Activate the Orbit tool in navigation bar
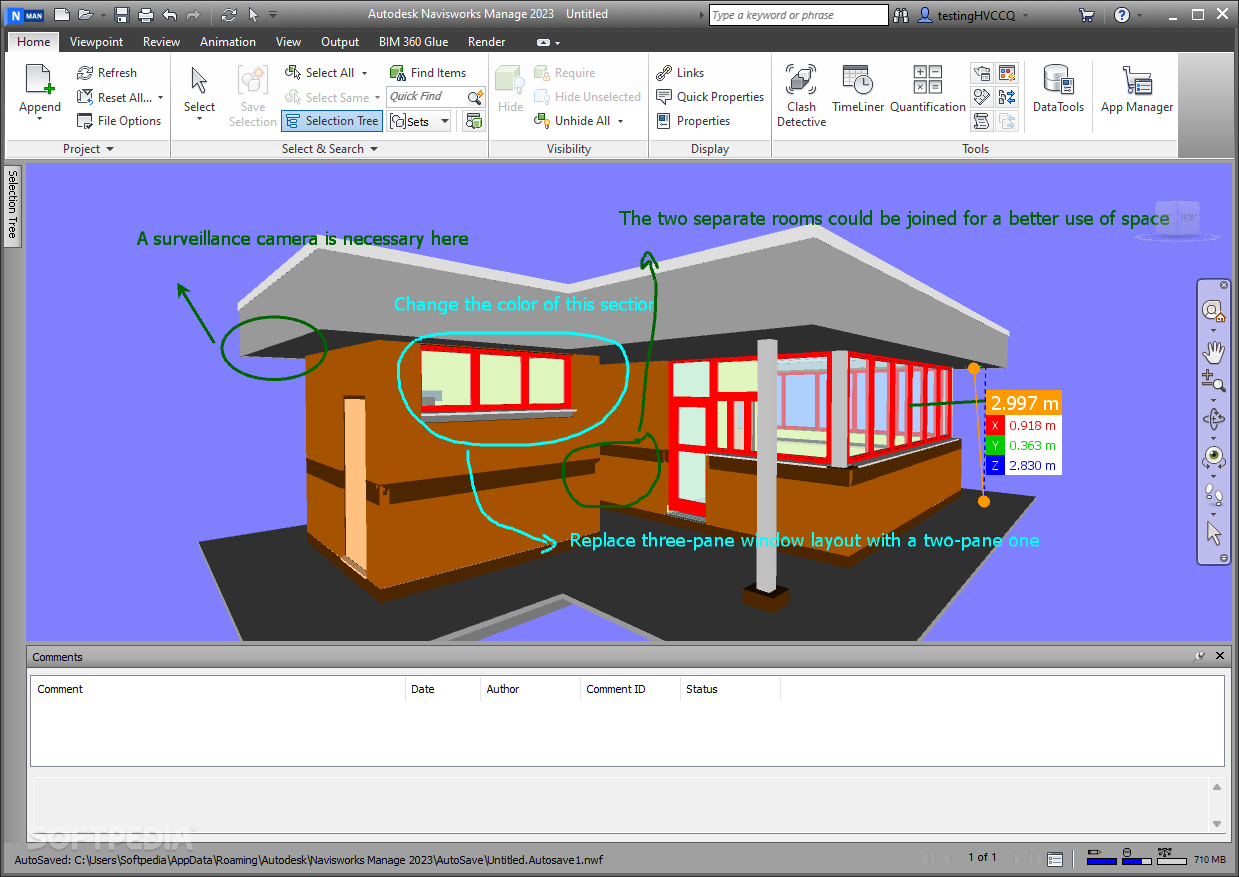 coord(1214,419)
